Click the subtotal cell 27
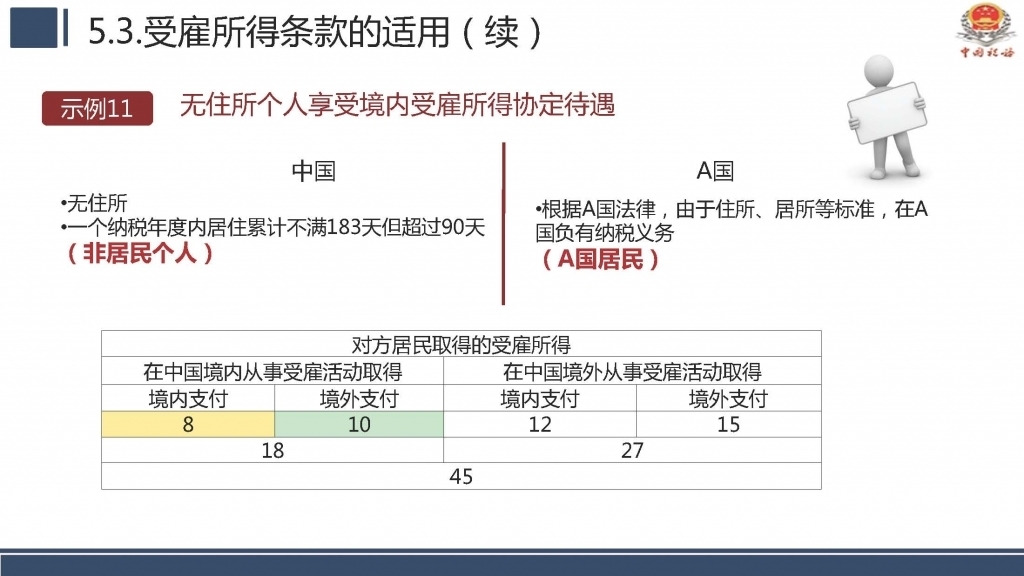This screenshot has height=576, width=1024. pos(632,450)
